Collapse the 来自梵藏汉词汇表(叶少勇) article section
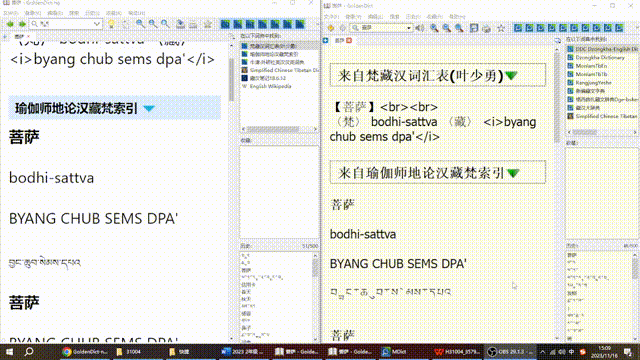Image resolution: width=640 pixels, height=360 pixels. tap(511, 76)
